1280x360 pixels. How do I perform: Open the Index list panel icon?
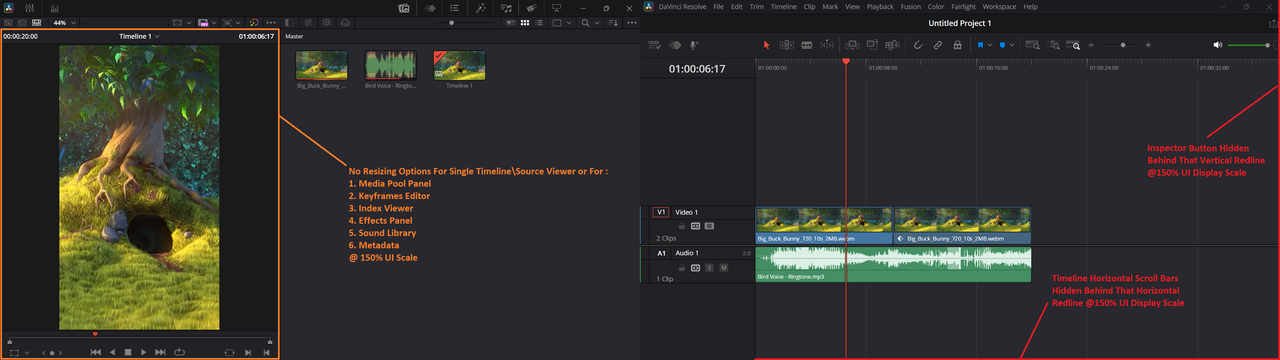(x=454, y=8)
